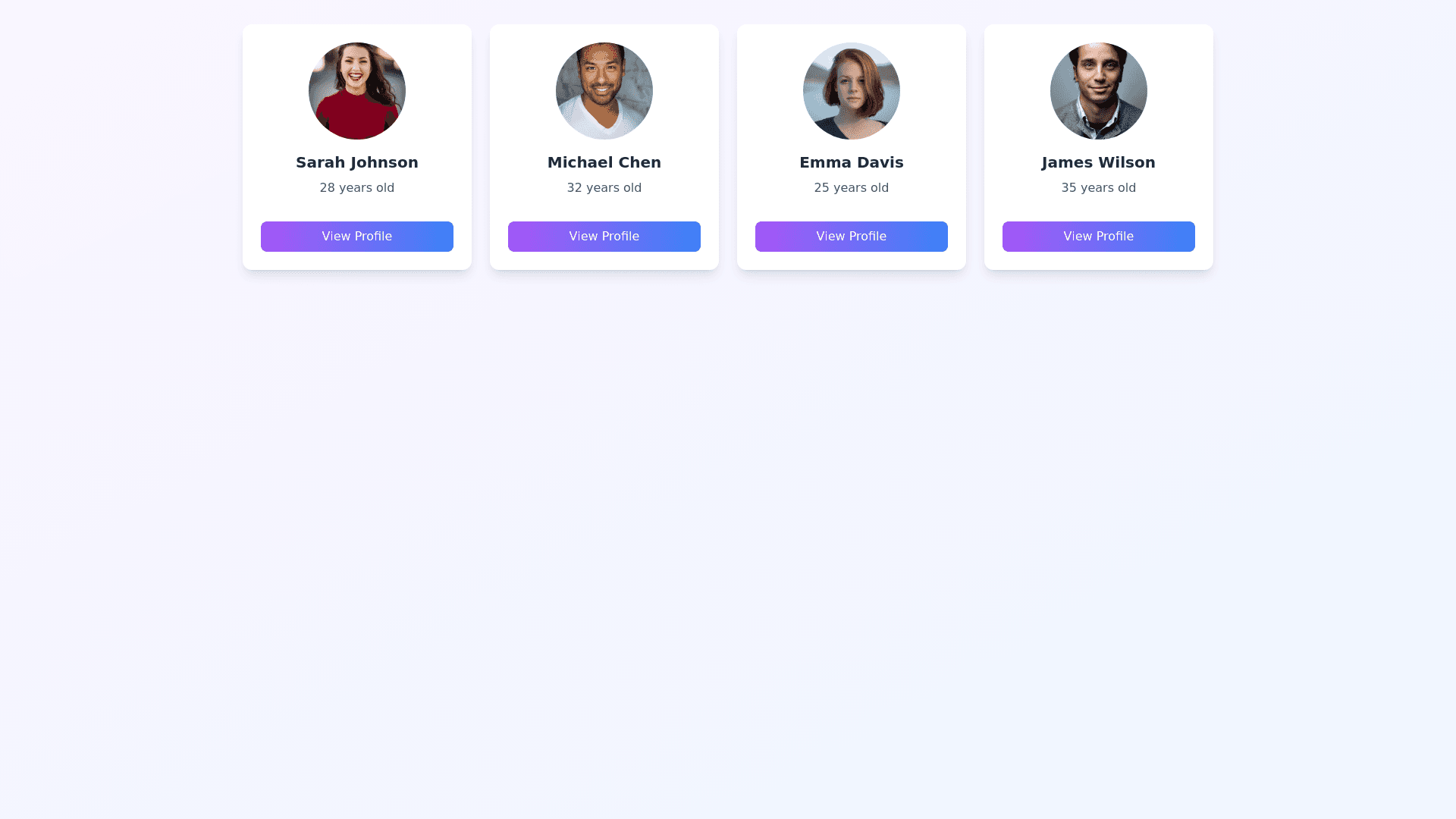Select the "35 years old" text
1456x819 pixels.
[1098, 188]
